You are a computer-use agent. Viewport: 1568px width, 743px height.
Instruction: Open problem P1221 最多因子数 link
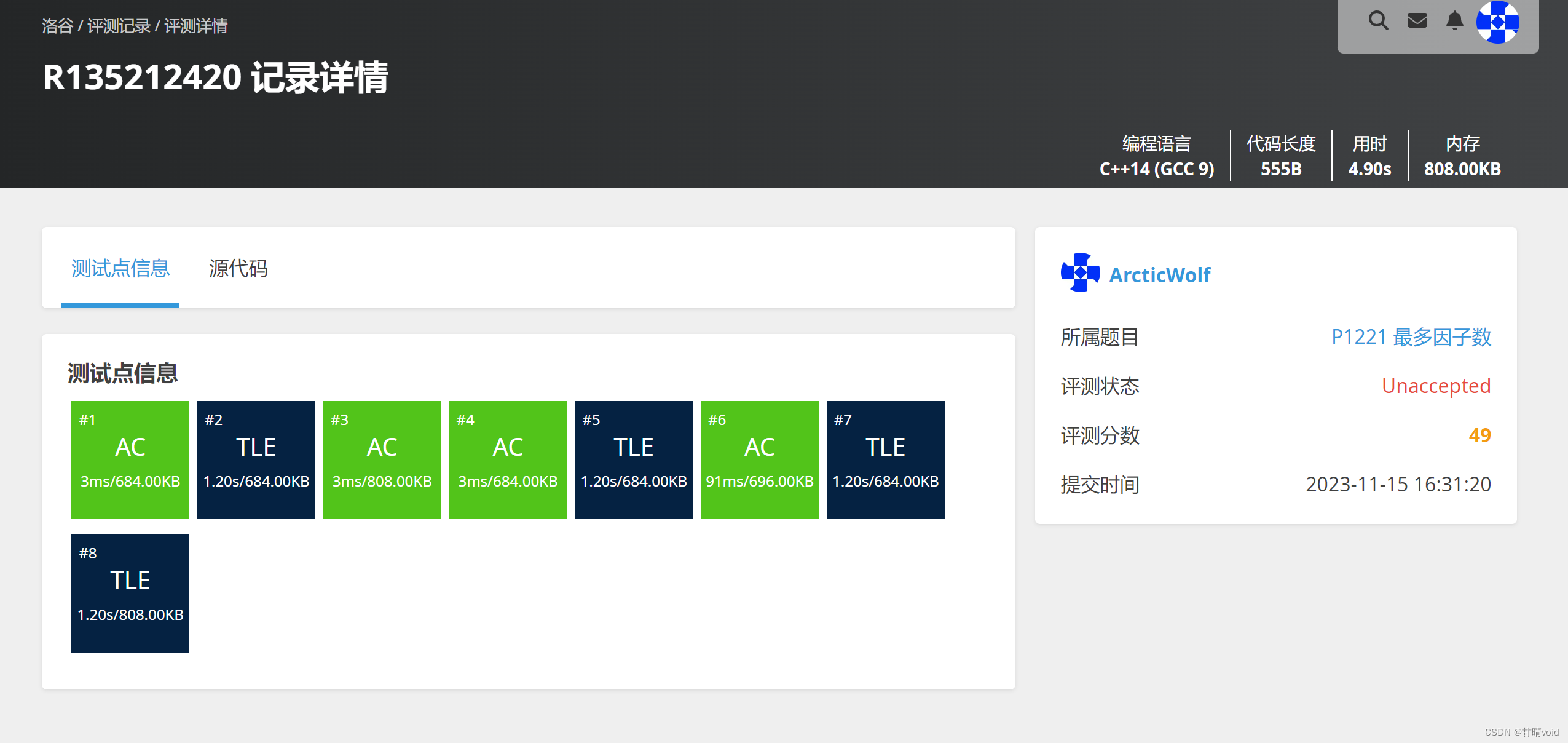(1411, 337)
